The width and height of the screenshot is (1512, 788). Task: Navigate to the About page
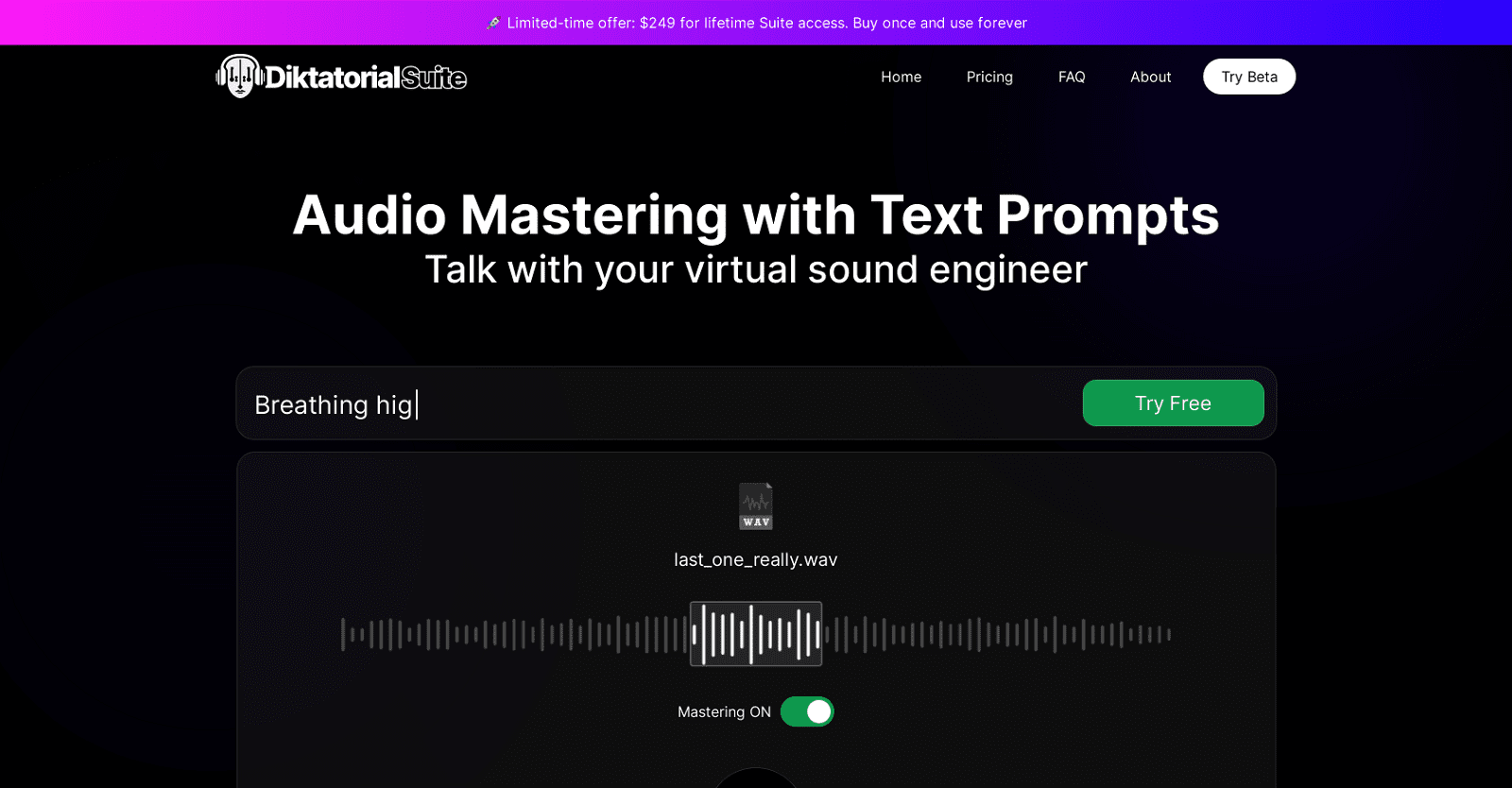point(1150,77)
